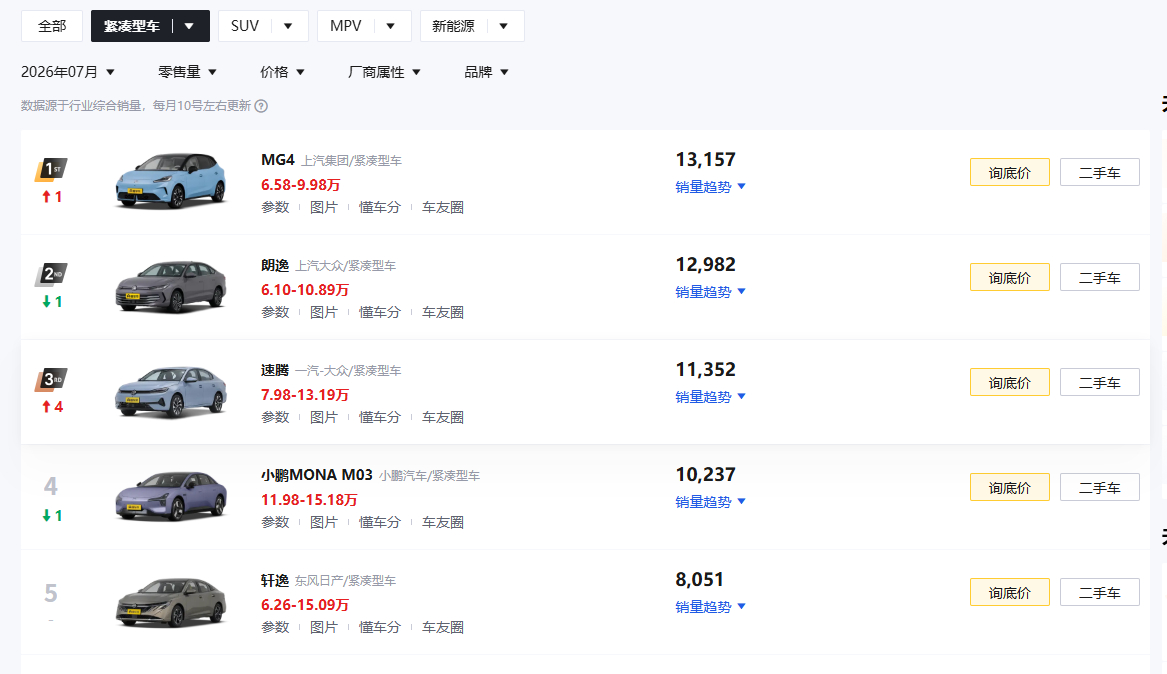1167x674 pixels.
Task: Open the 小鹏MONA M03 title link
Action: click(x=316, y=475)
